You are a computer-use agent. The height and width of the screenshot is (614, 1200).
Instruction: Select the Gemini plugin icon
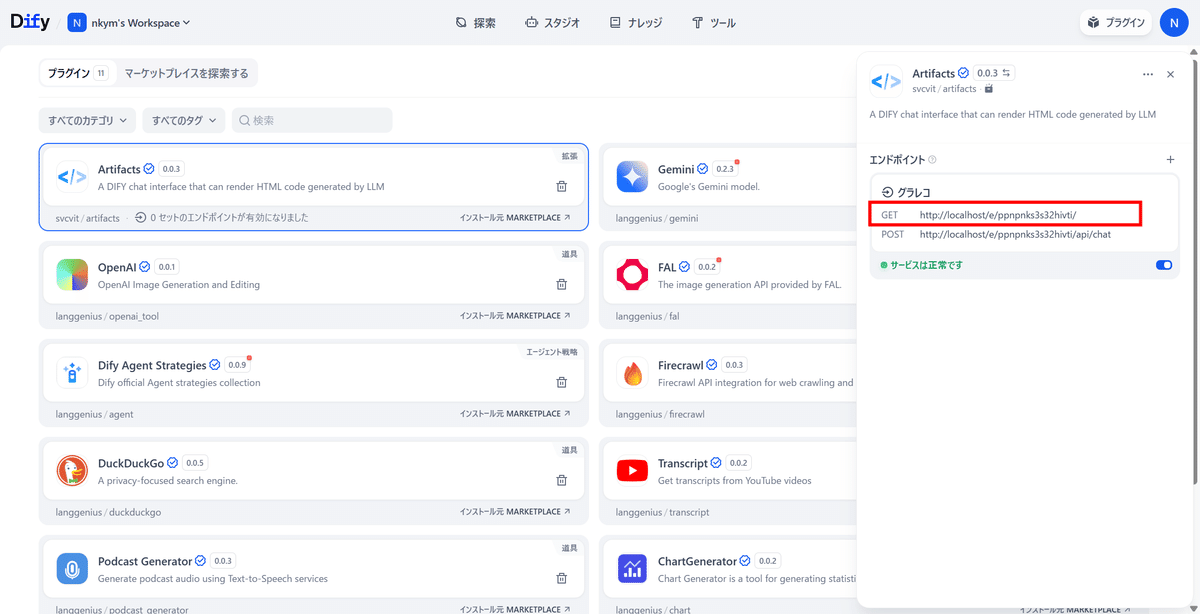click(x=631, y=176)
